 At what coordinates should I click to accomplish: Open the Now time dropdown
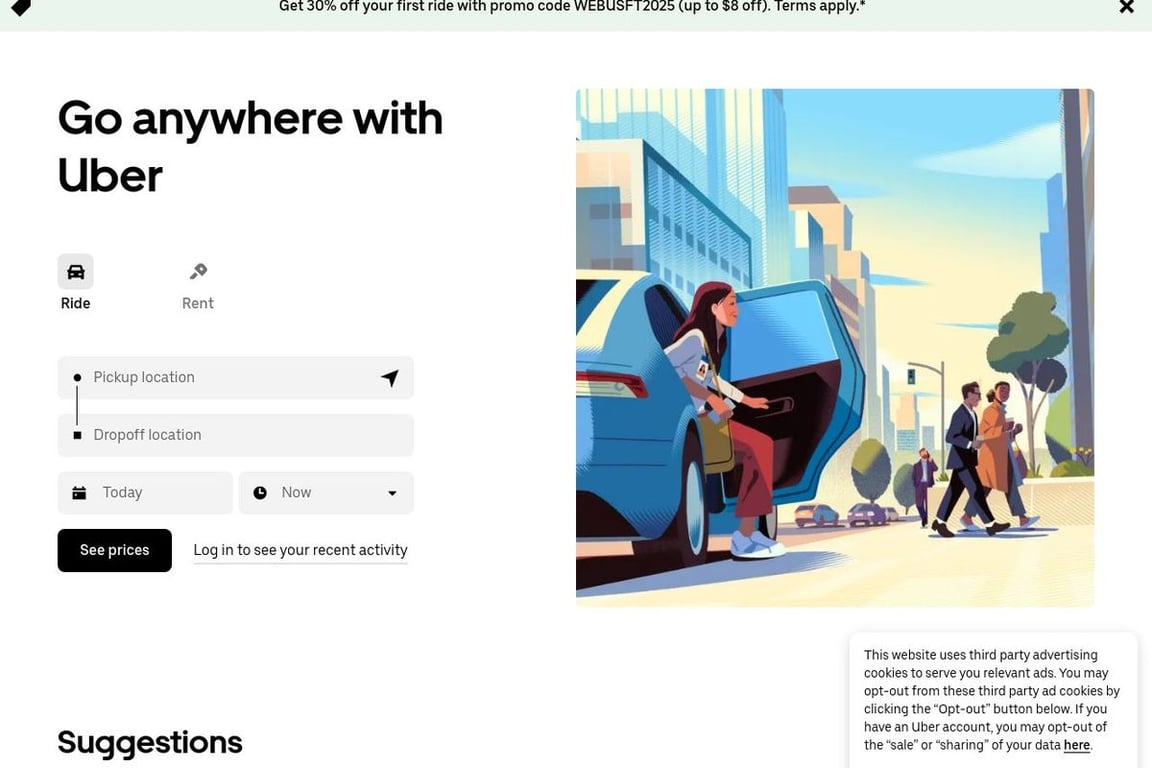[x=326, y=492]
